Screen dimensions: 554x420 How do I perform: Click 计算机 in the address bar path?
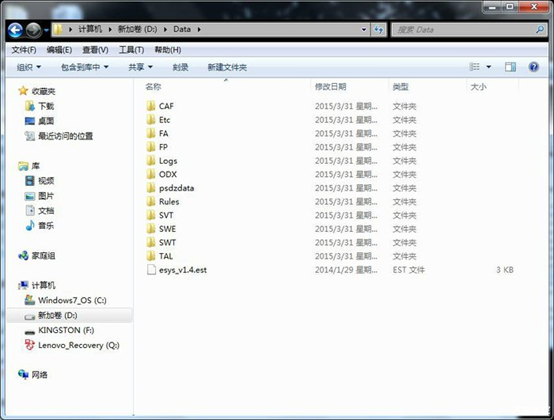click(90, 29)
